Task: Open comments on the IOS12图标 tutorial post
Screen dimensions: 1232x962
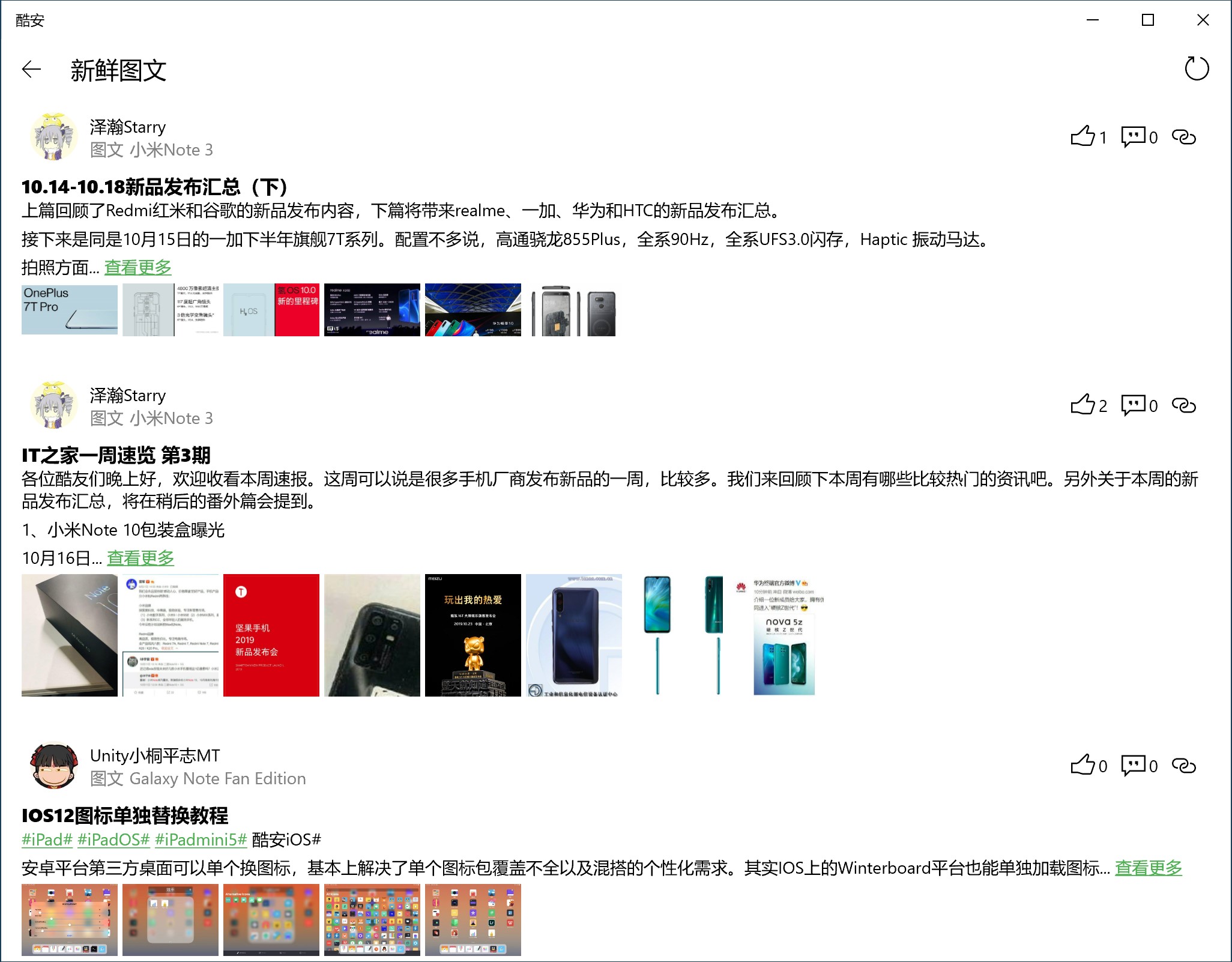Action: click(1133, 766)
